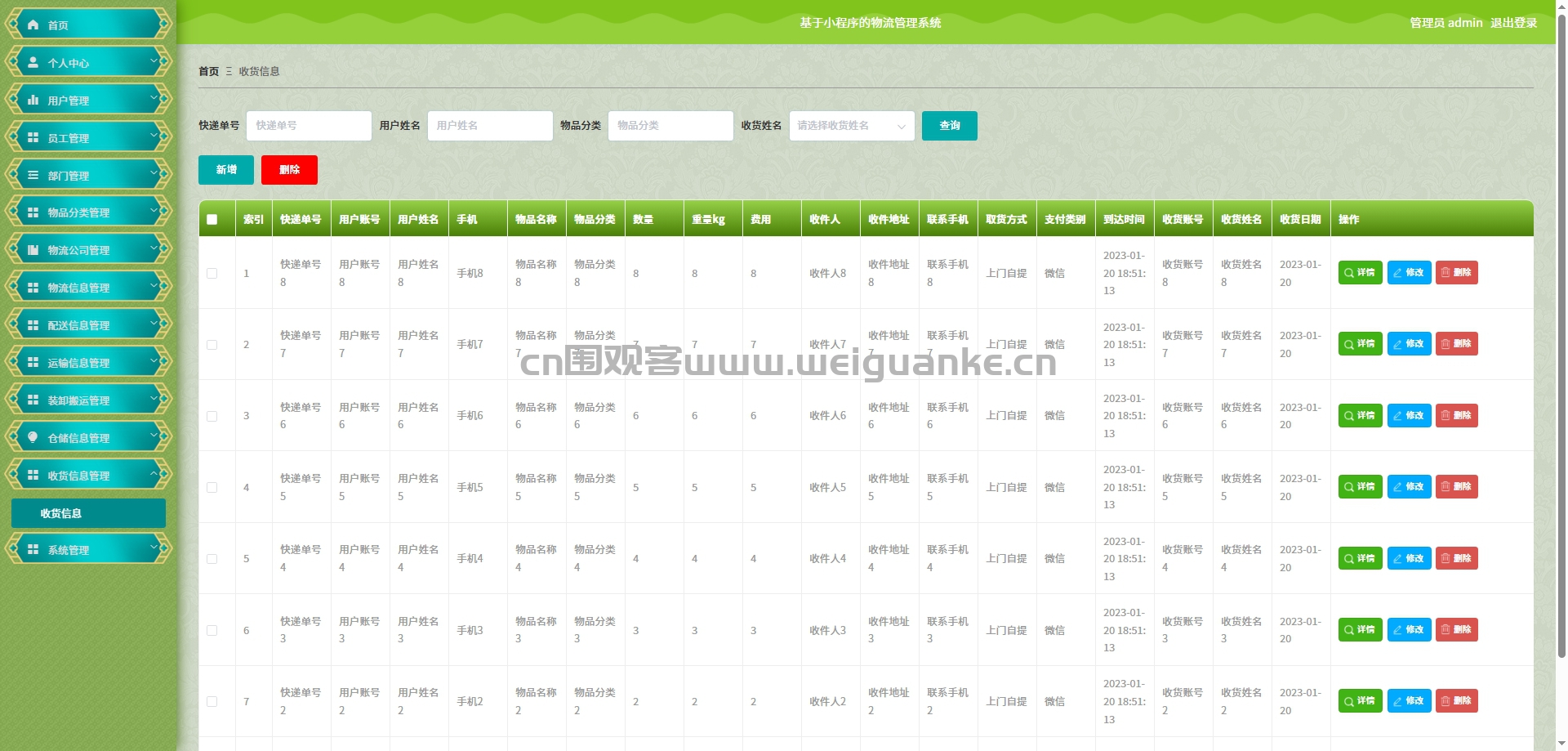Click 修改 for row 收件人3
The height and width of the screenshot is (751, 1568).
click(1409, 629)
